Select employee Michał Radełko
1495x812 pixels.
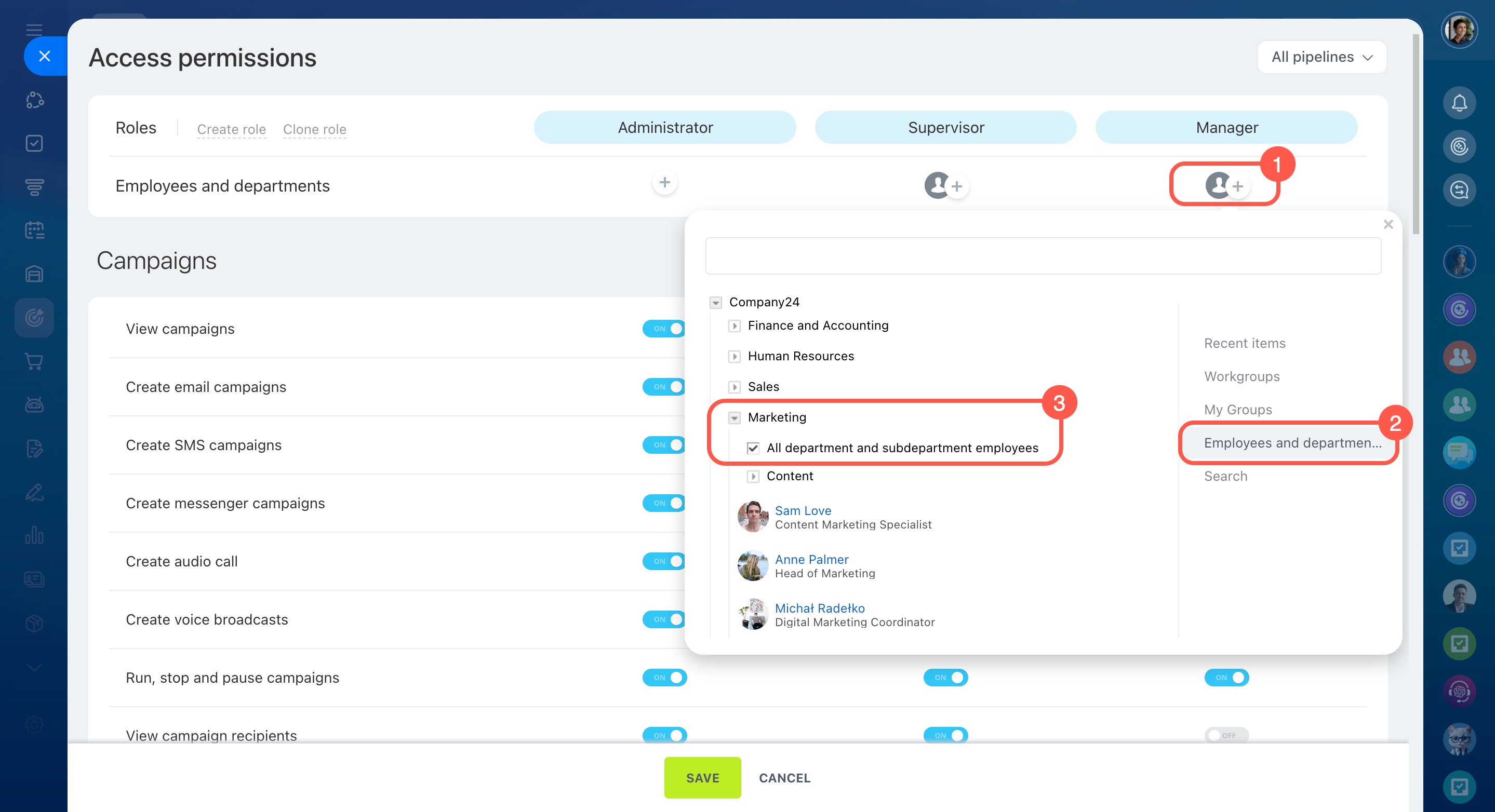pos(820,608)
